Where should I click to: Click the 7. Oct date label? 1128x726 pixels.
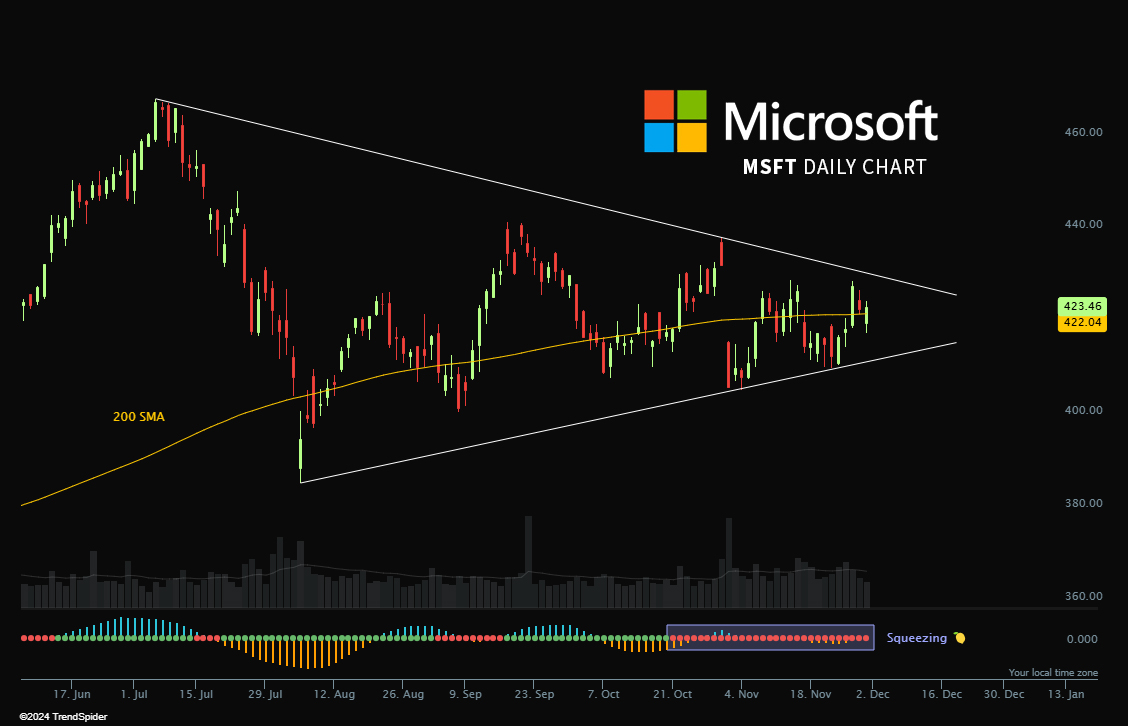click(603, 694)
